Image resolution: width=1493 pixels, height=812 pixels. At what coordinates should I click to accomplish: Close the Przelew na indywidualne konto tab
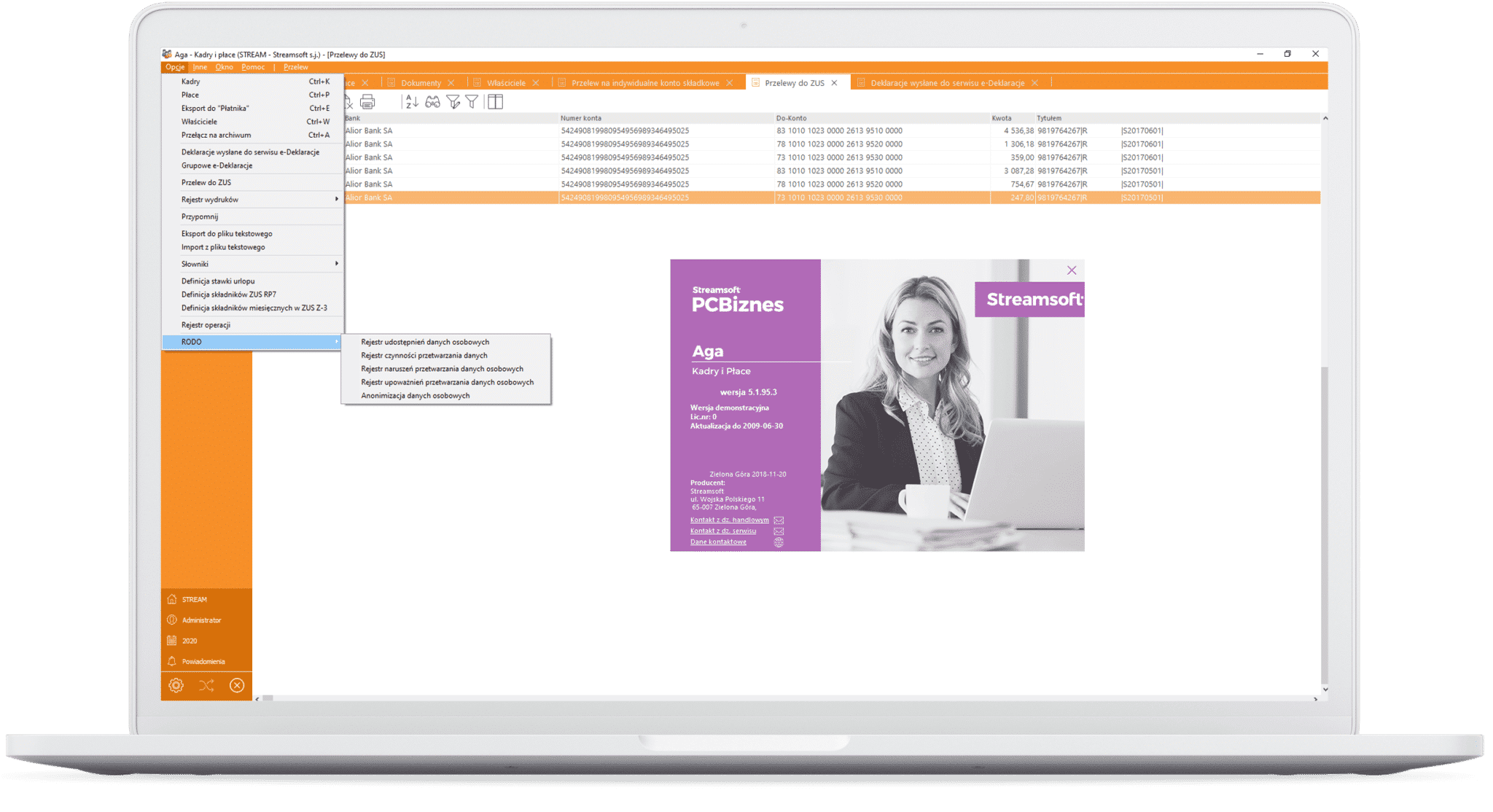pos(730,83)
